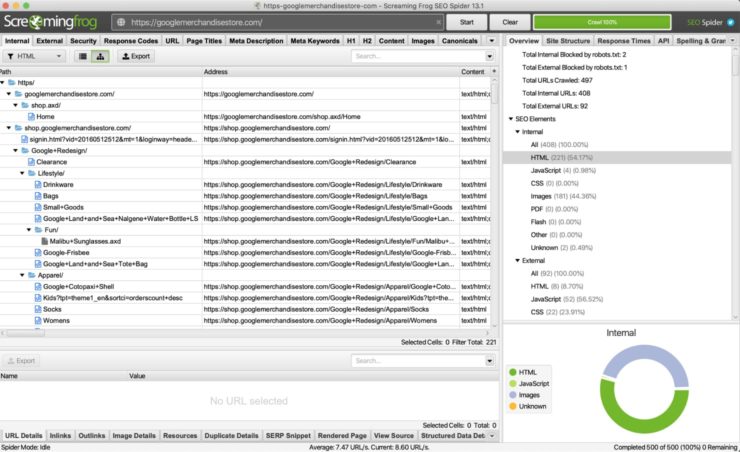Open the Page Titles tab
Screen dimensions: 740x452
204,41
